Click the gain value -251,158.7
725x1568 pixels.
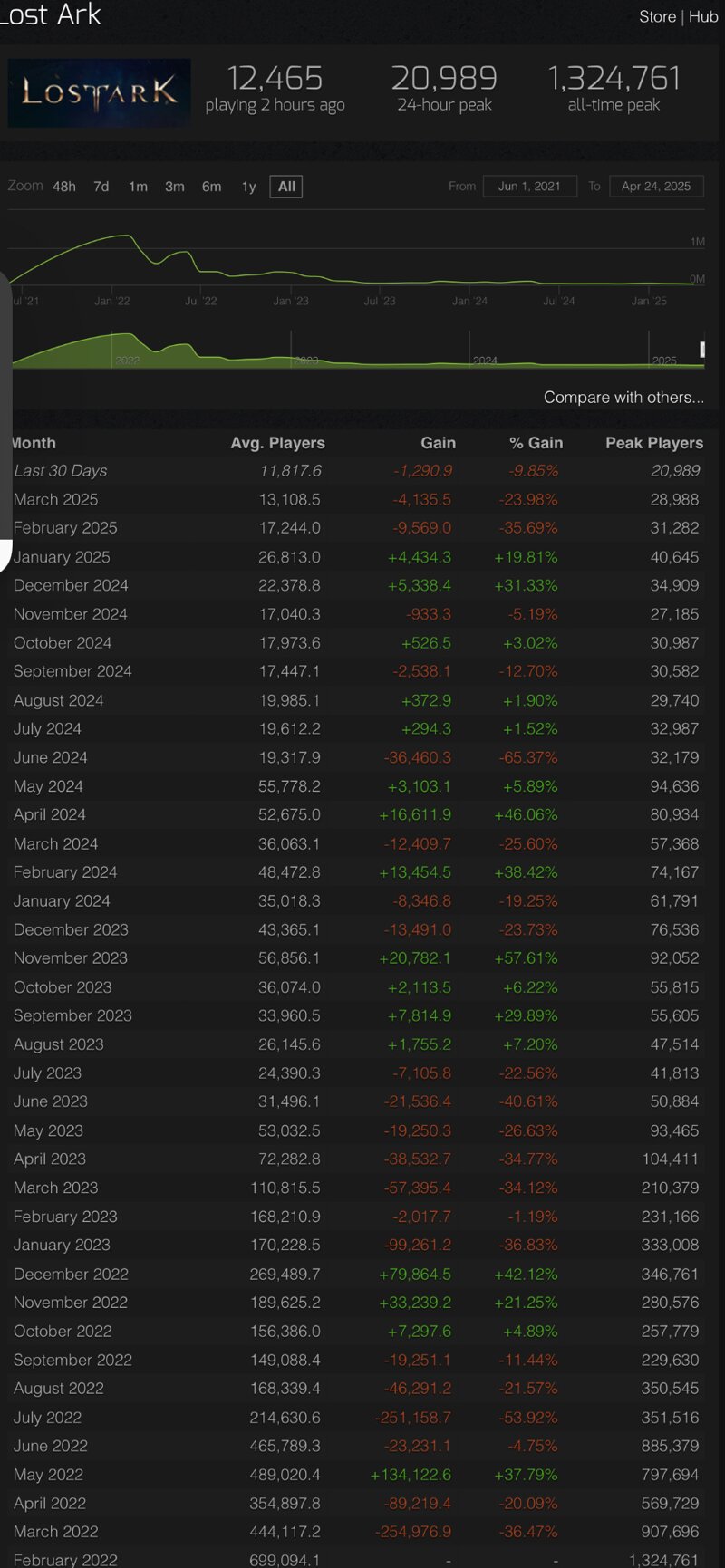413,1418
